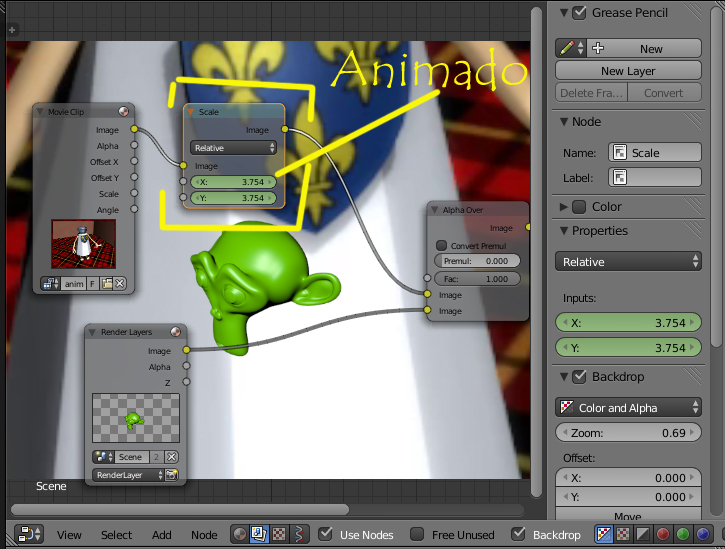Click fake user F button for anim clip
The image size is (725, 549).
pyautogui.click(x=92, y=284)
